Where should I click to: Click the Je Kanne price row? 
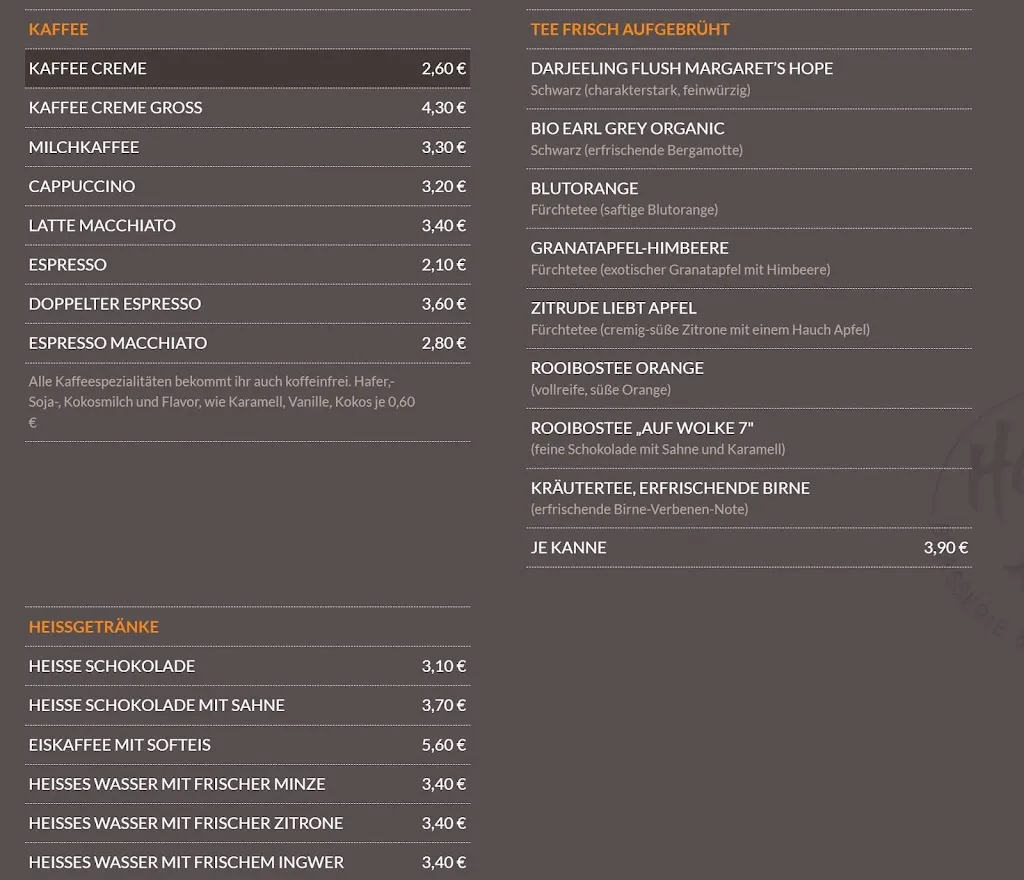[748, 548]
